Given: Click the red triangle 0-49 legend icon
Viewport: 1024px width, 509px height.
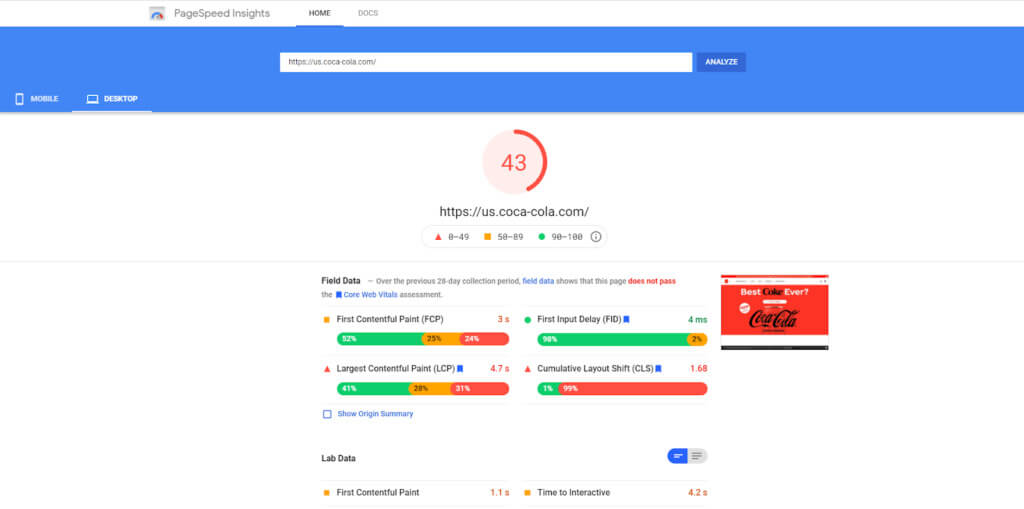Looking at the screenshot, I should [438, 237].
